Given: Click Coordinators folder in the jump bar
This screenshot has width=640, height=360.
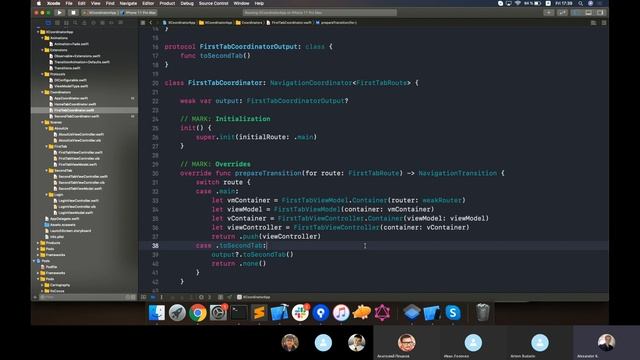Looking at the screenshot, I should 249,23.
